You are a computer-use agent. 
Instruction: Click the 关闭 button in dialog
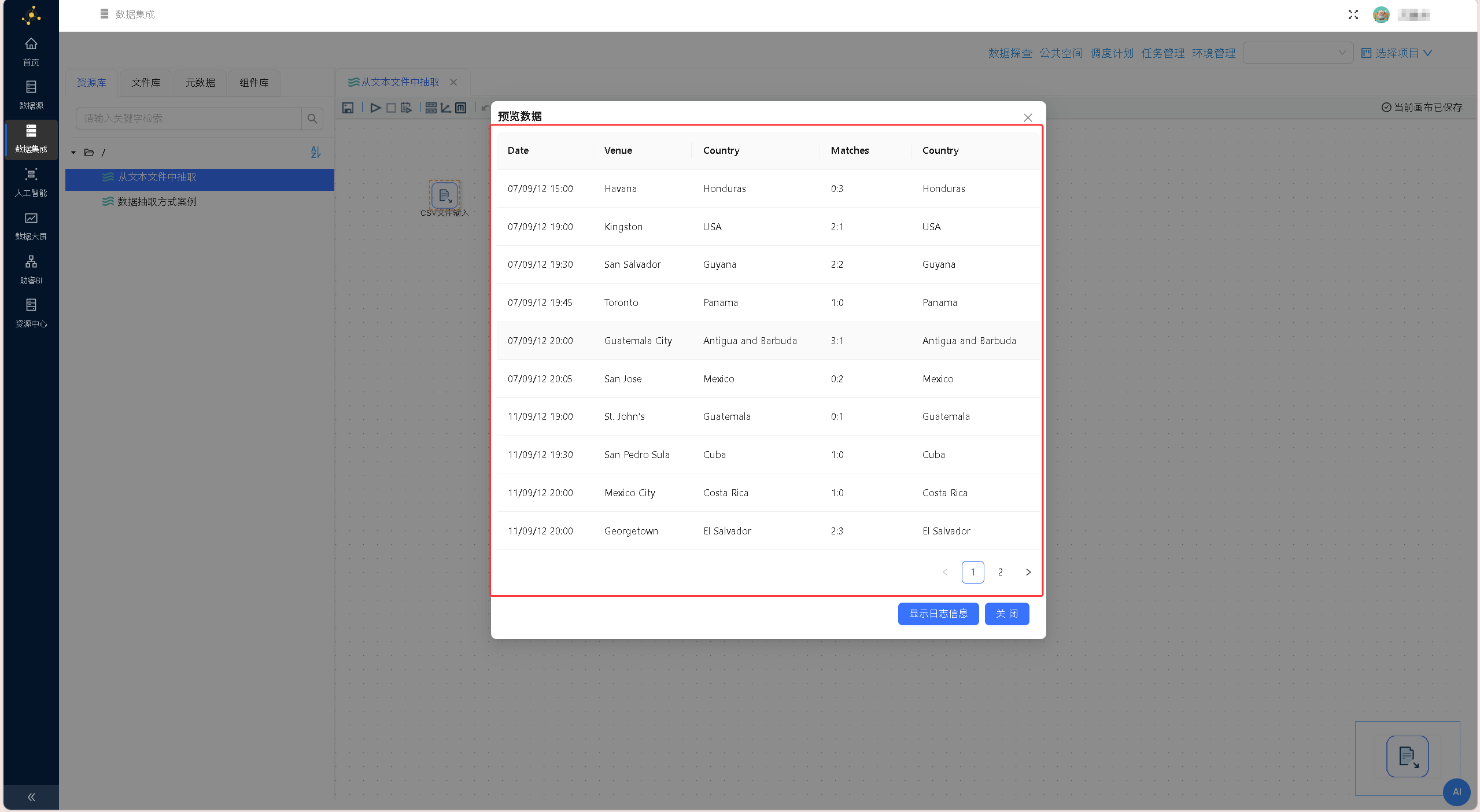1006,614
